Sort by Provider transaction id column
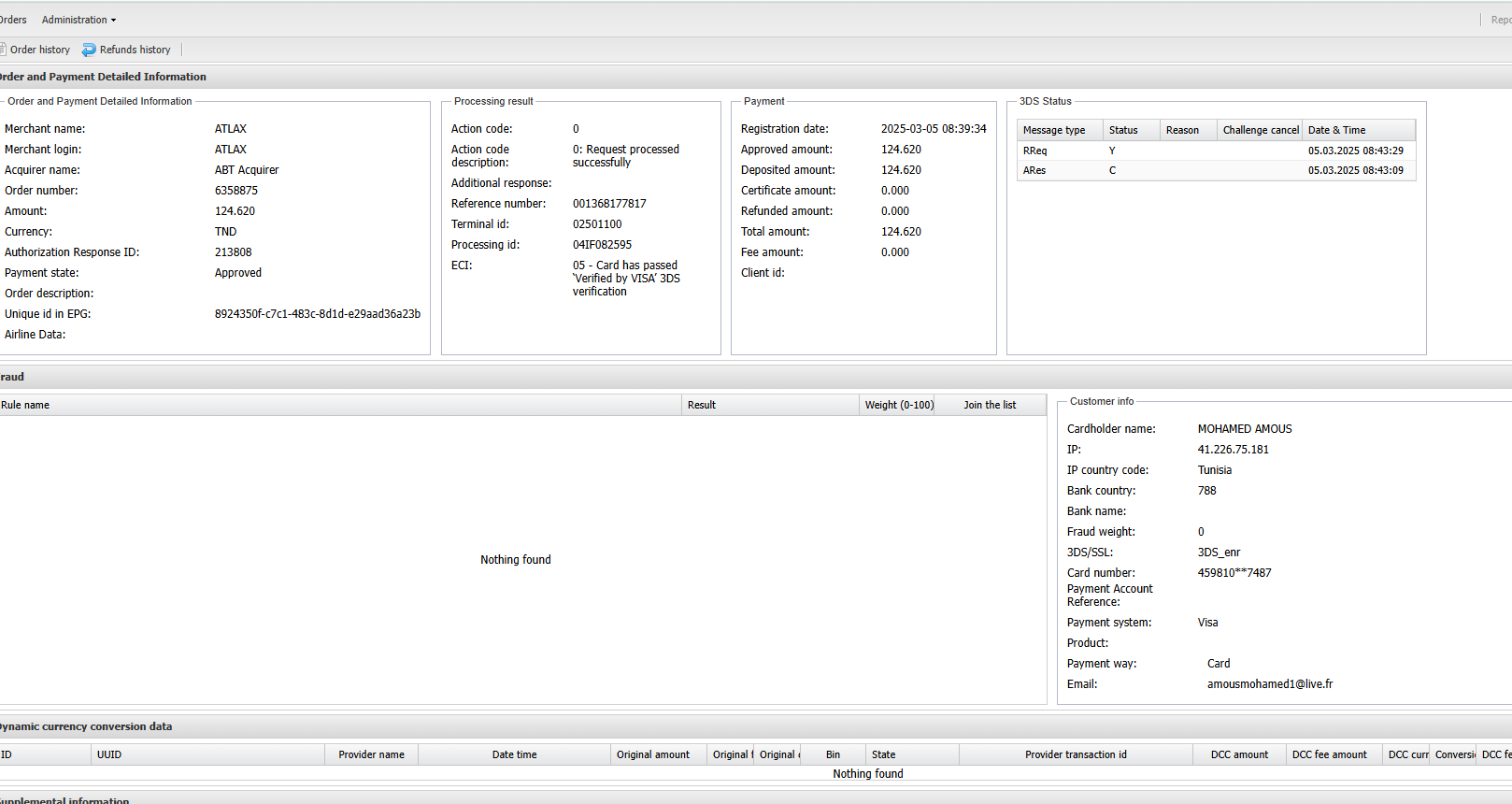The height and width of the screenshot is (804, 1512). (x=1076, y=754)
